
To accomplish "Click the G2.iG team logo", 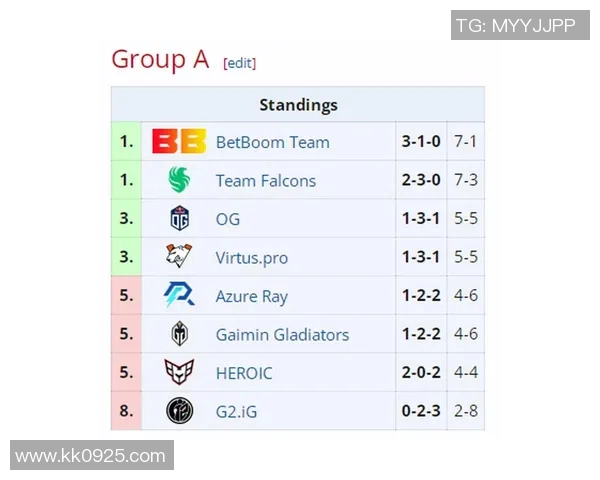I will [179, 411].
